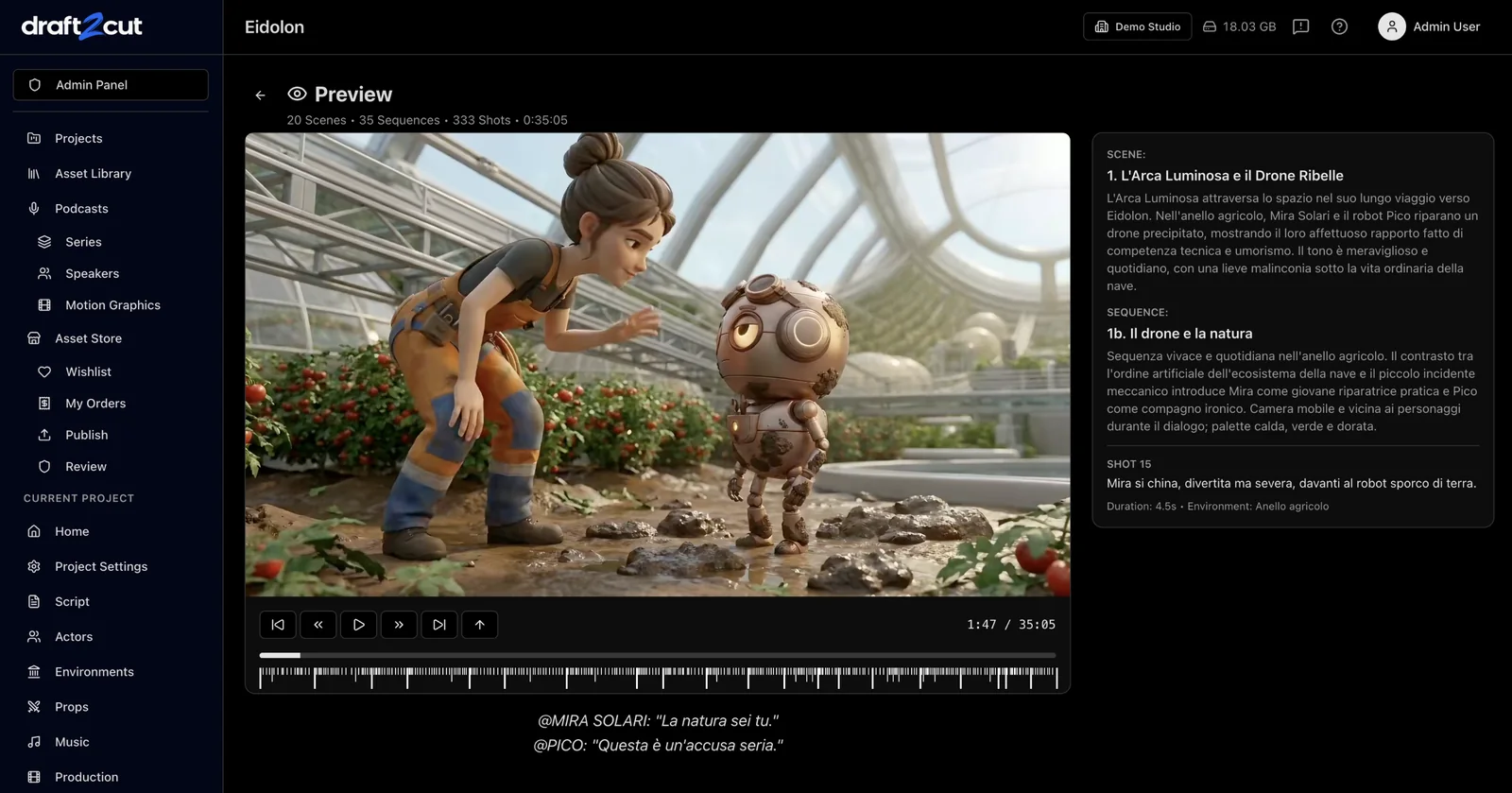The image size is (1512, 793).
Task: Open Motion Graphics
Action: point(111,305)
